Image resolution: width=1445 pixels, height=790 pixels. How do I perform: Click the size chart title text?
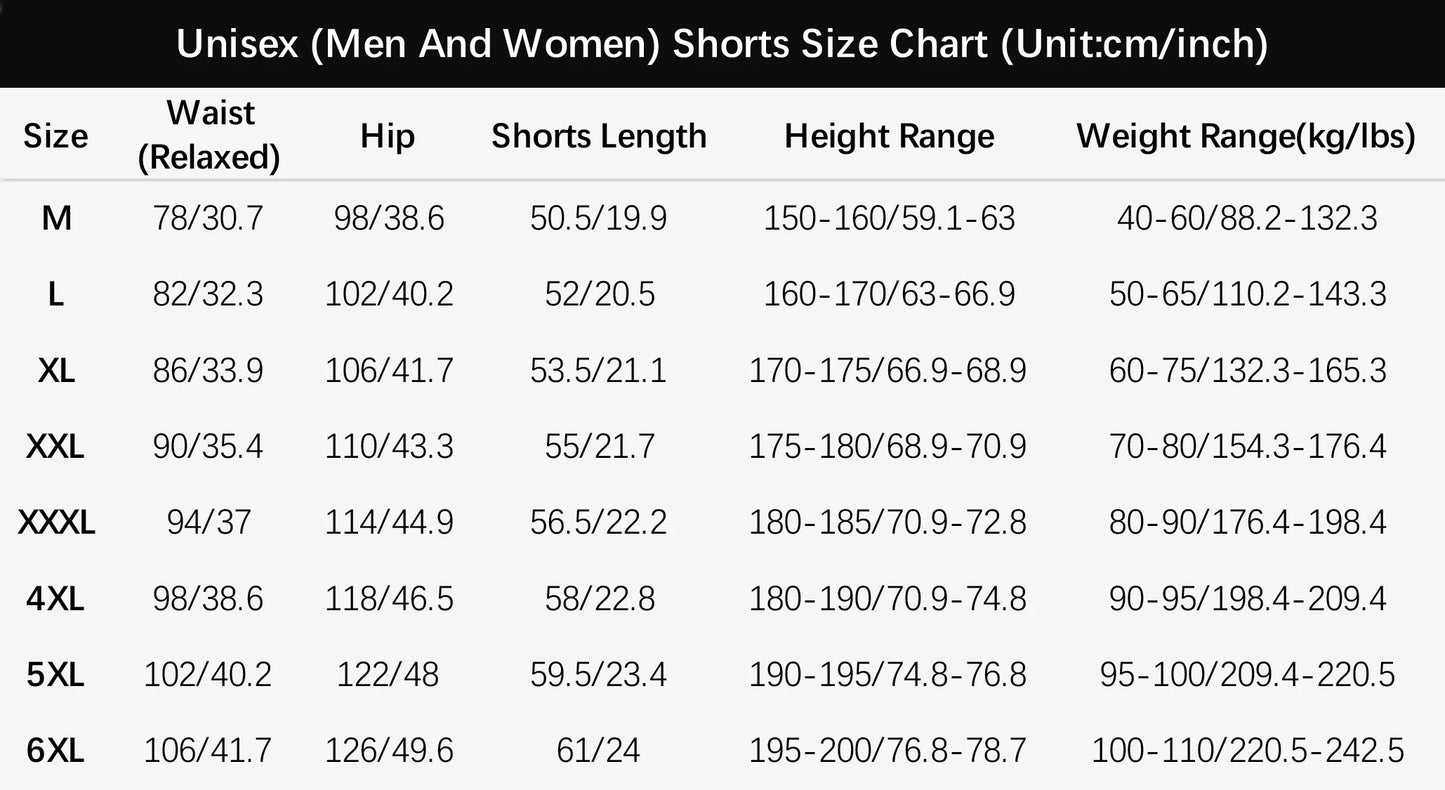[722, 44]
